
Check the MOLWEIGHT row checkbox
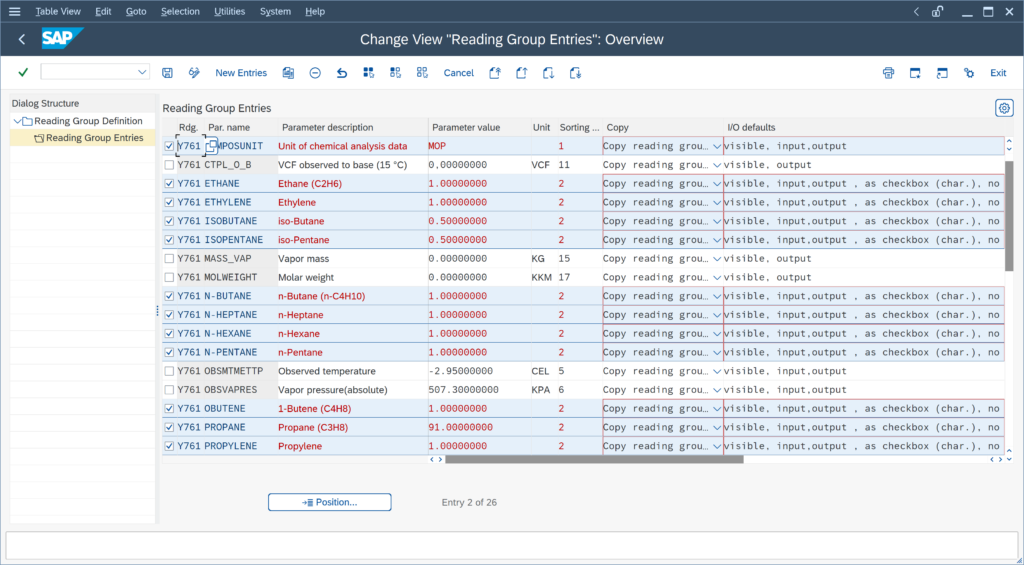(x=169, y=277)
